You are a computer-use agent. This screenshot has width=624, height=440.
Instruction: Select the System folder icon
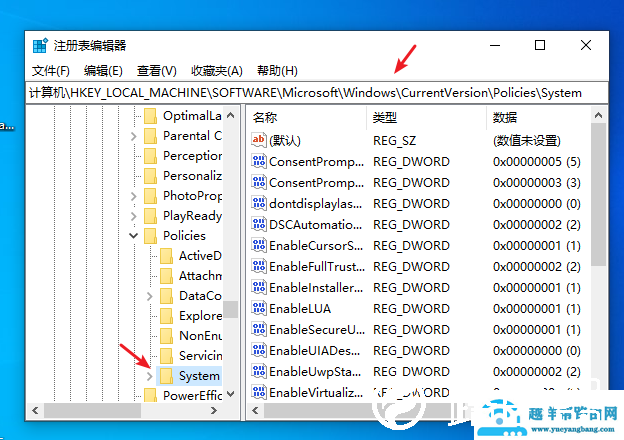tap(166, 376)
